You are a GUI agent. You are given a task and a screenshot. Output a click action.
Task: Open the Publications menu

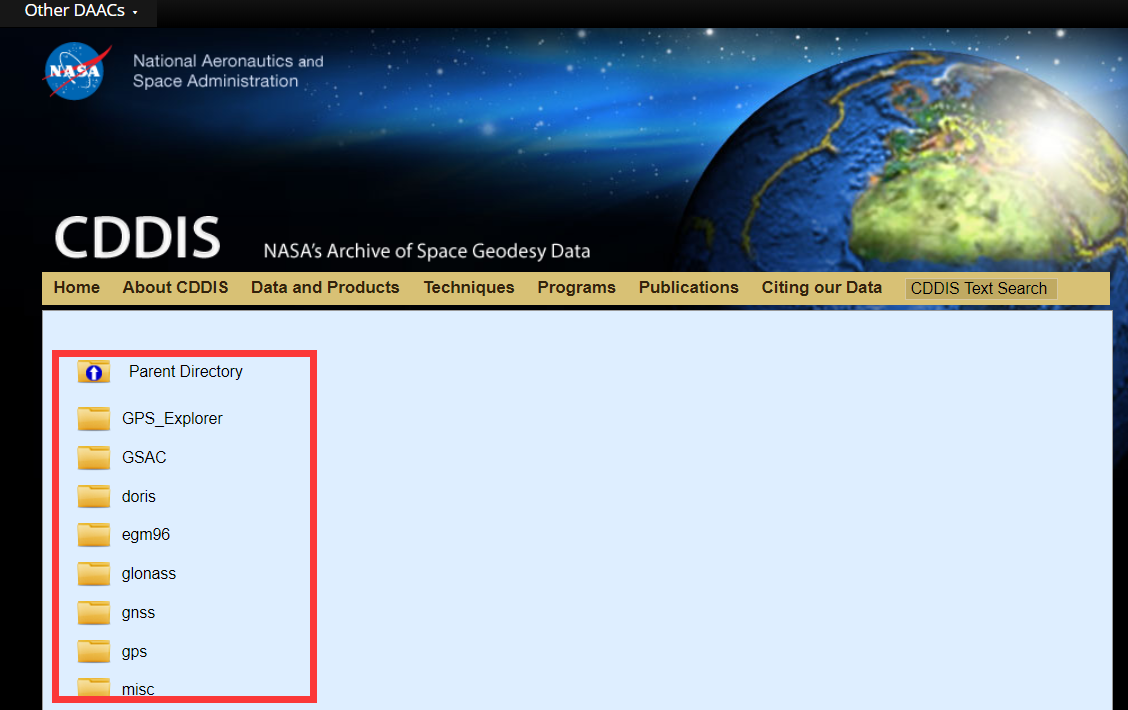pos(688,288)
